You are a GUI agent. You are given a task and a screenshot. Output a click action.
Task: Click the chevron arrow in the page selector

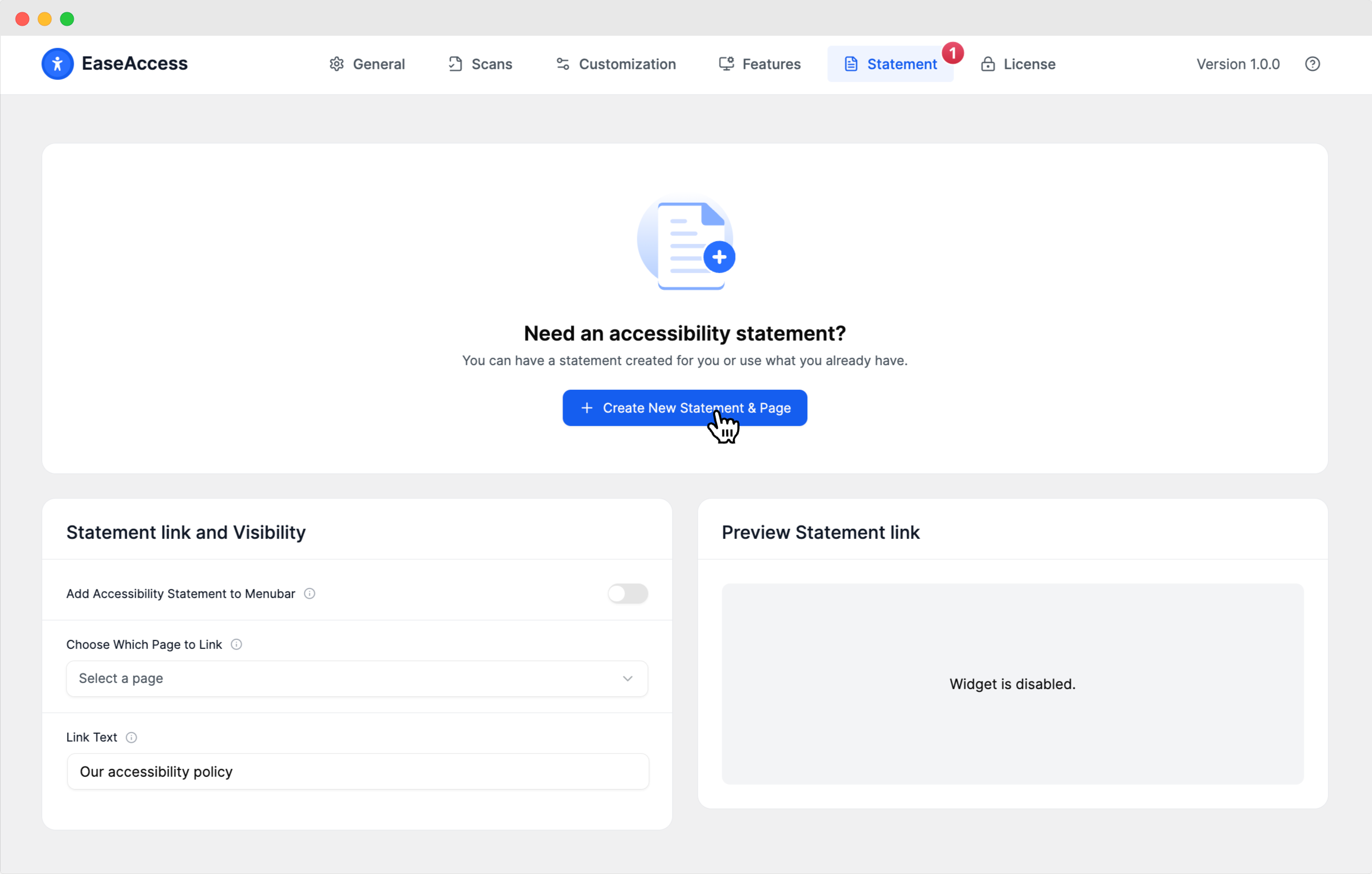pyautogui.click(x=627, y=679)
